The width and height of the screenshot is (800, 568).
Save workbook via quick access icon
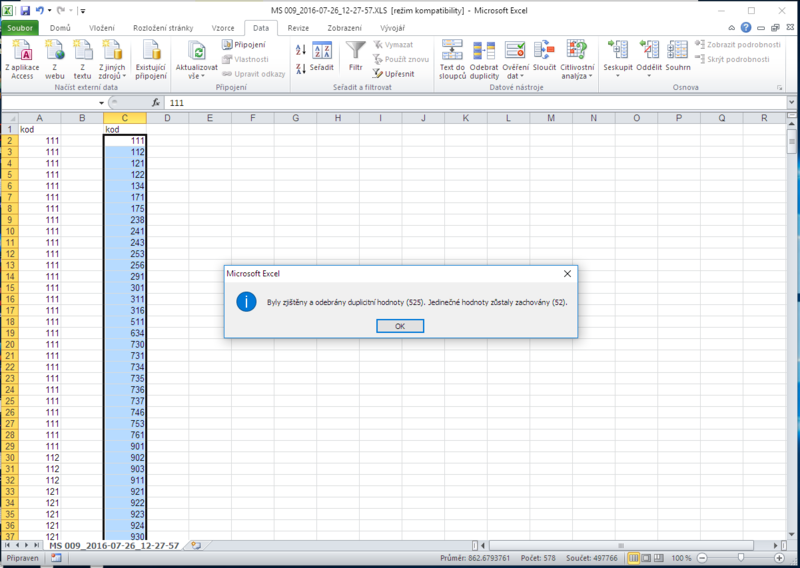[x=25, y=10]
